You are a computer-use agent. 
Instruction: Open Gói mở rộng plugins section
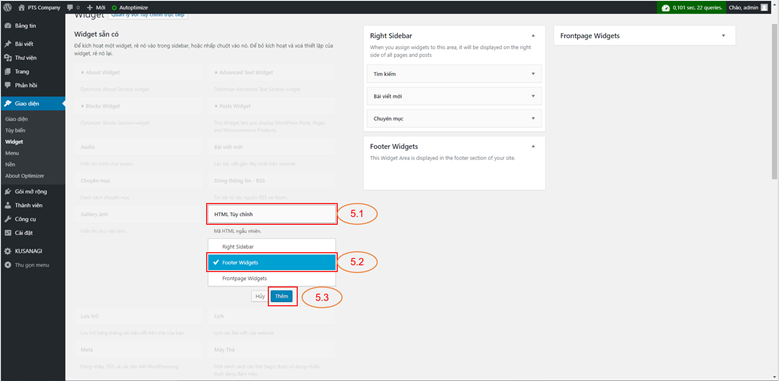[x=32, y=191]
